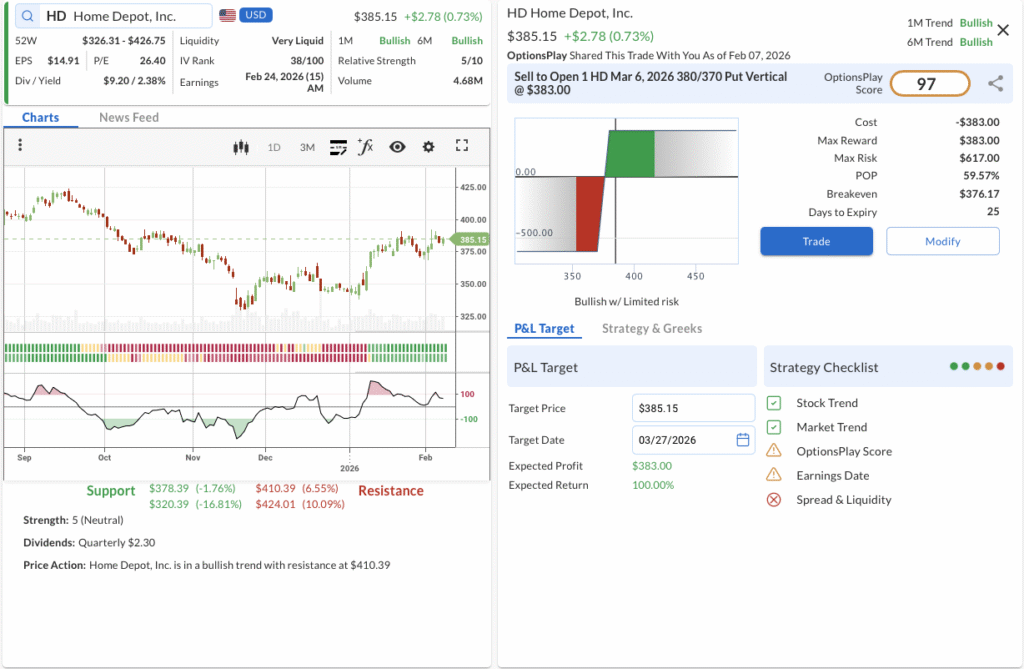Switch to the News Feed tab
The height and width of the screenshot is (669, 1024).
click(x=129, y=117)
